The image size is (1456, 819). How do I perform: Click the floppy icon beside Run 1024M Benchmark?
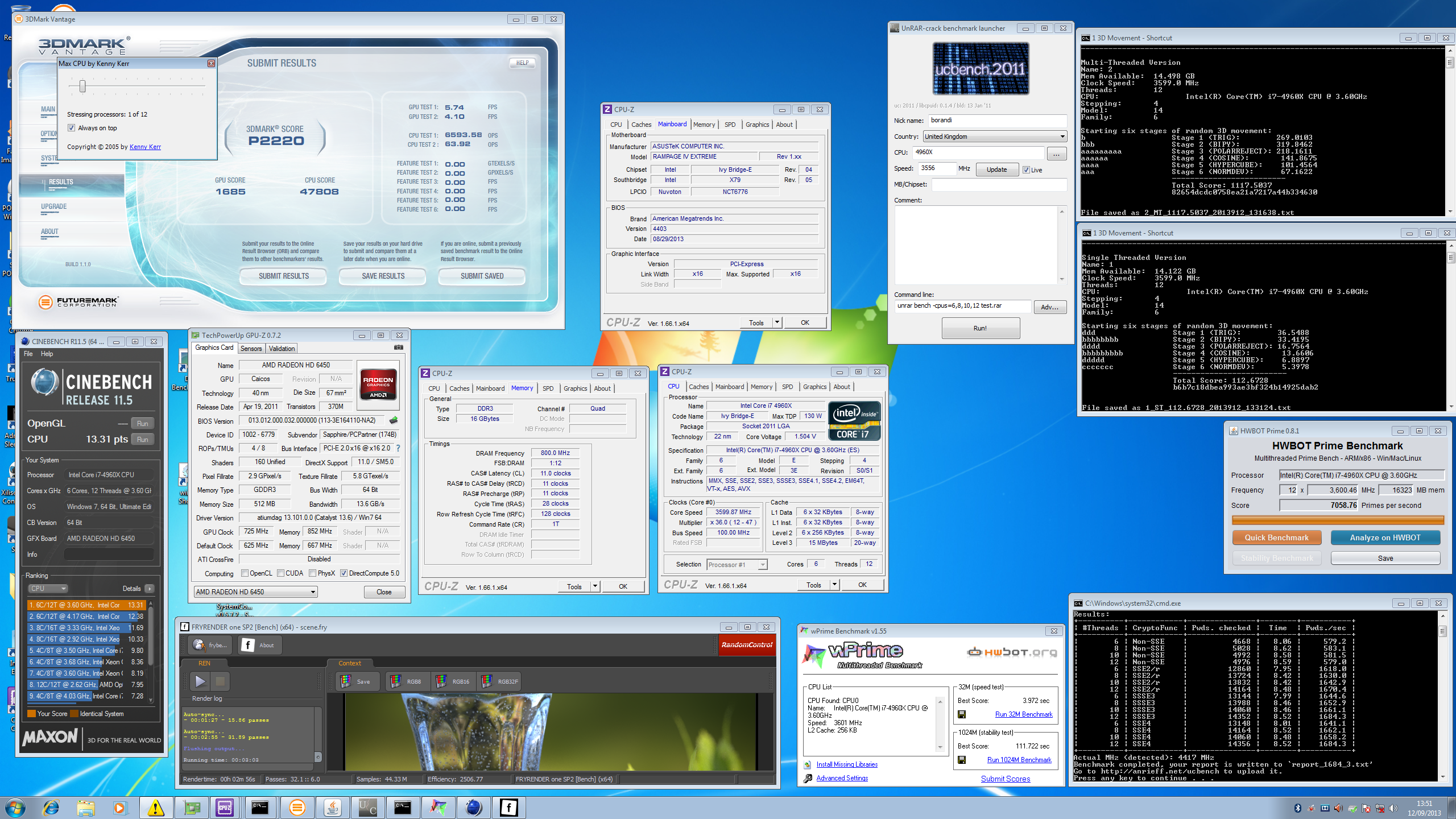[x=962, y=760]
